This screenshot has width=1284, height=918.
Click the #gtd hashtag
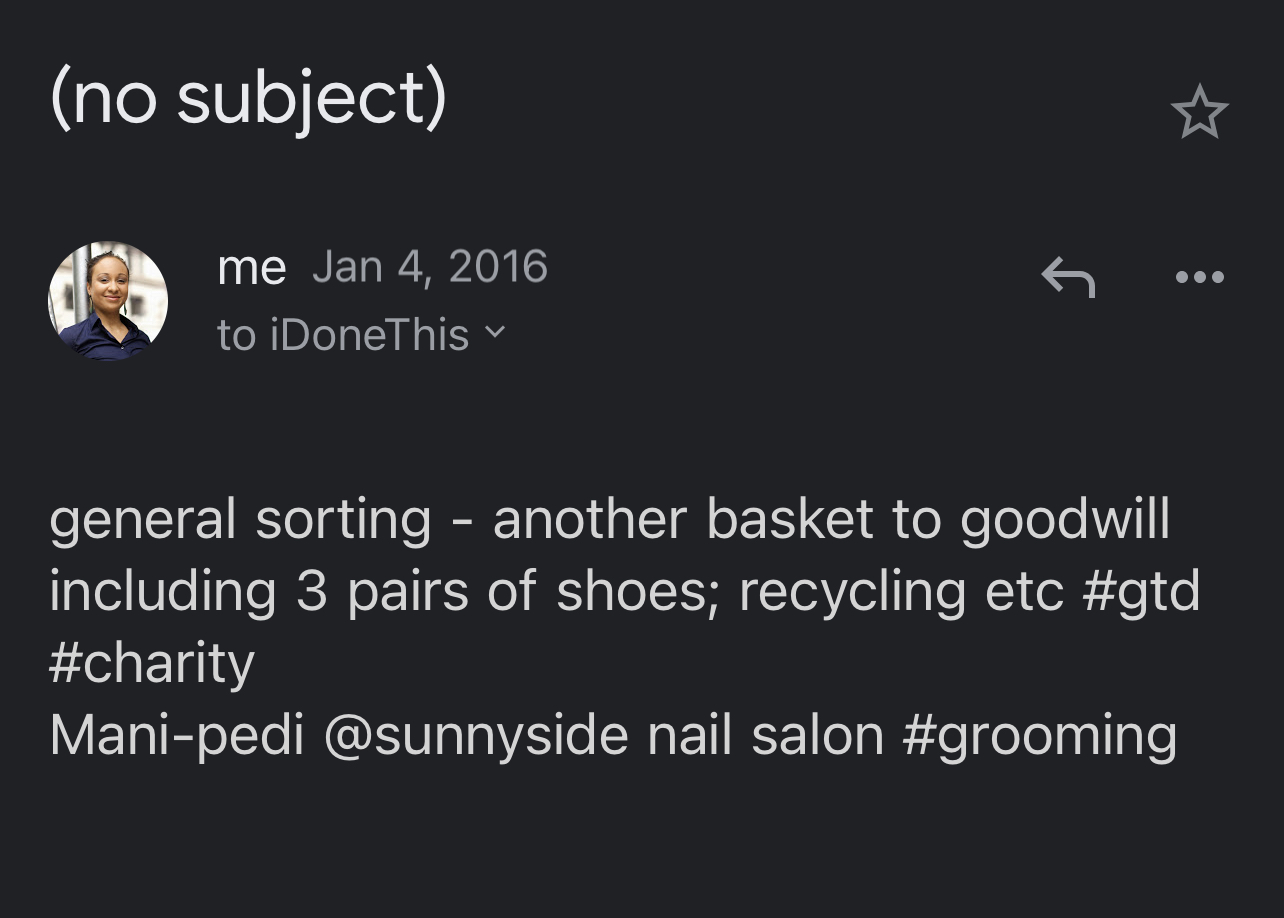pos(1140,592)
